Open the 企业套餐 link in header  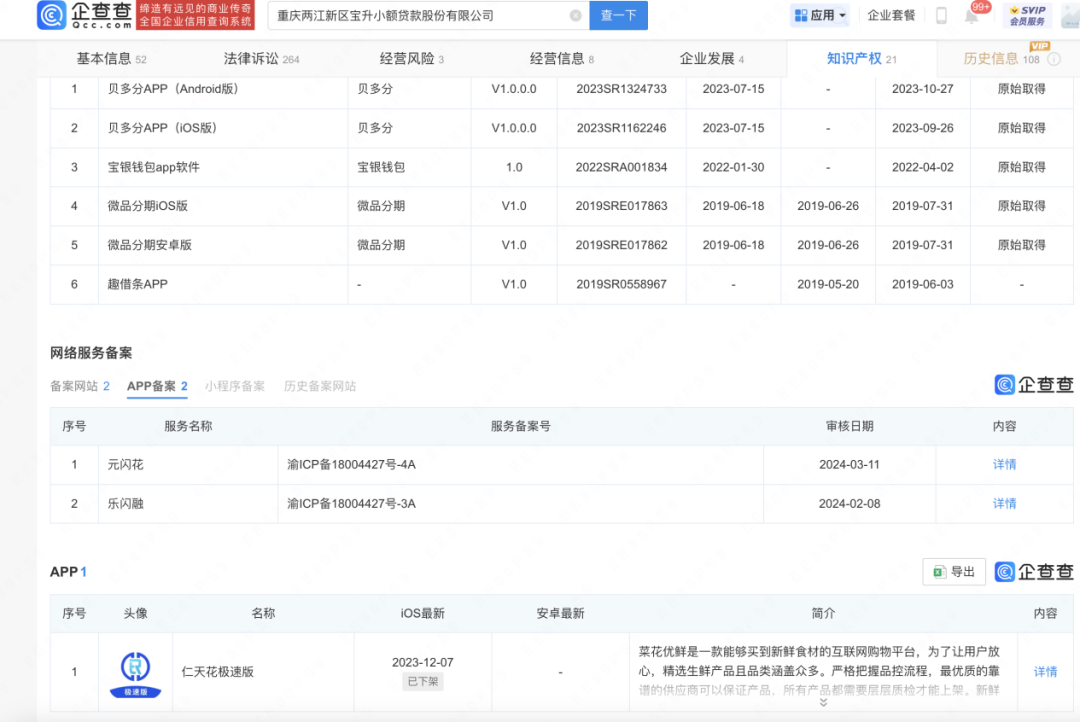click(x=891, y=16)
